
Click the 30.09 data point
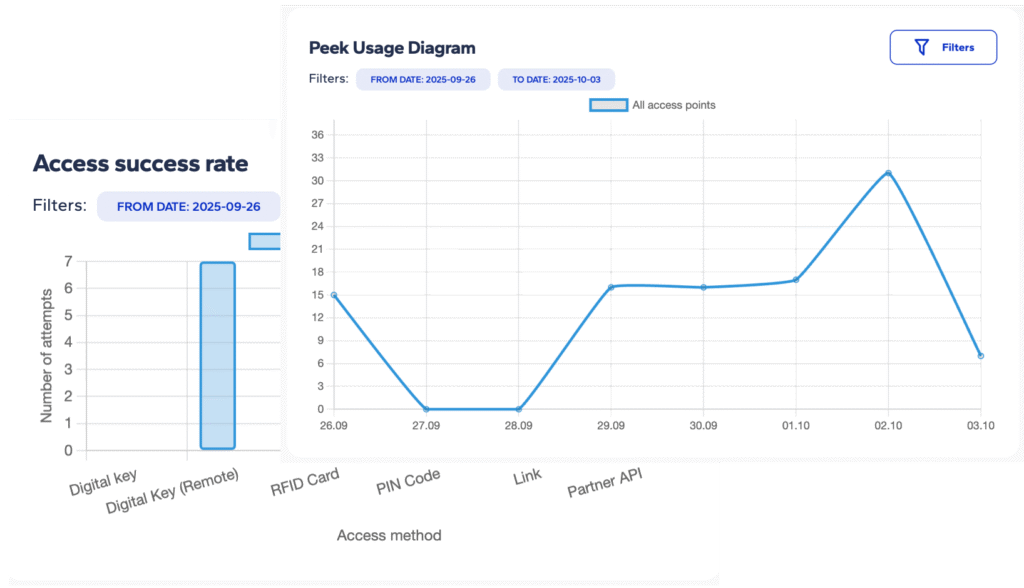coord(703,287)
